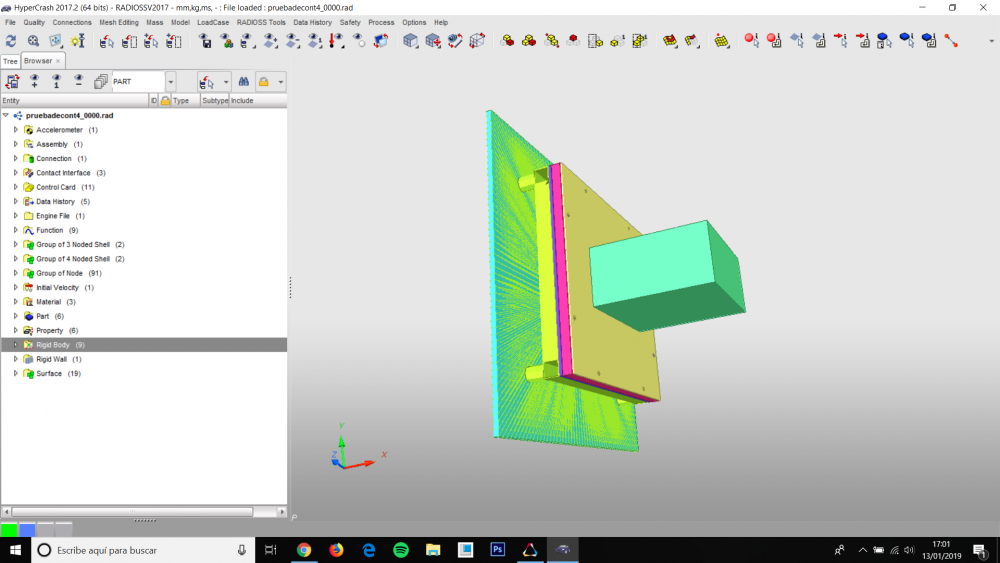Expand the Rigid Body tree node
The width and height of the screenshot is (1000, 563).
[x=16, y=345]
